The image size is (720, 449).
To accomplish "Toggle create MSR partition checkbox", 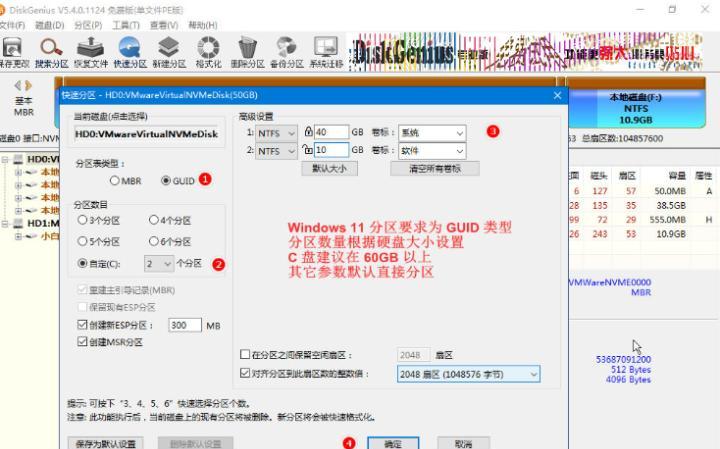I will [x=82, y=342].
